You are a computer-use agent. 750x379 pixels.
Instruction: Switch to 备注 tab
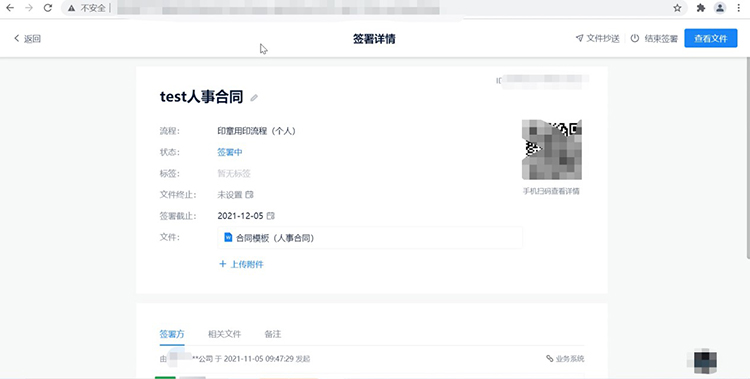point(273,334)
